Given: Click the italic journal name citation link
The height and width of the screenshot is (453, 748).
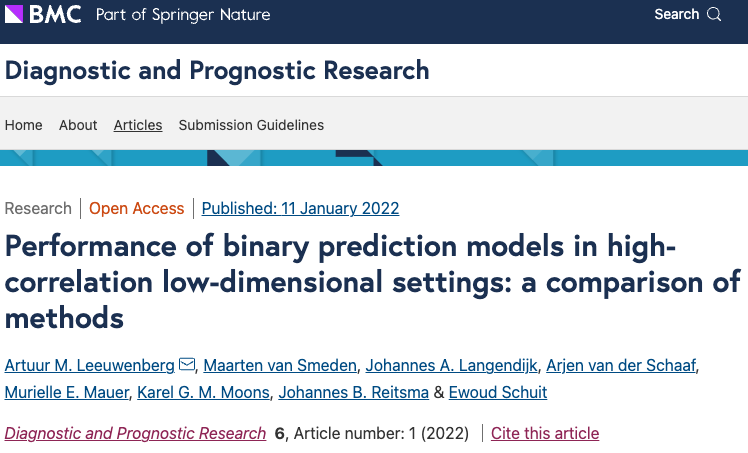Looking at the screenshot, I should tap(136, 434).
